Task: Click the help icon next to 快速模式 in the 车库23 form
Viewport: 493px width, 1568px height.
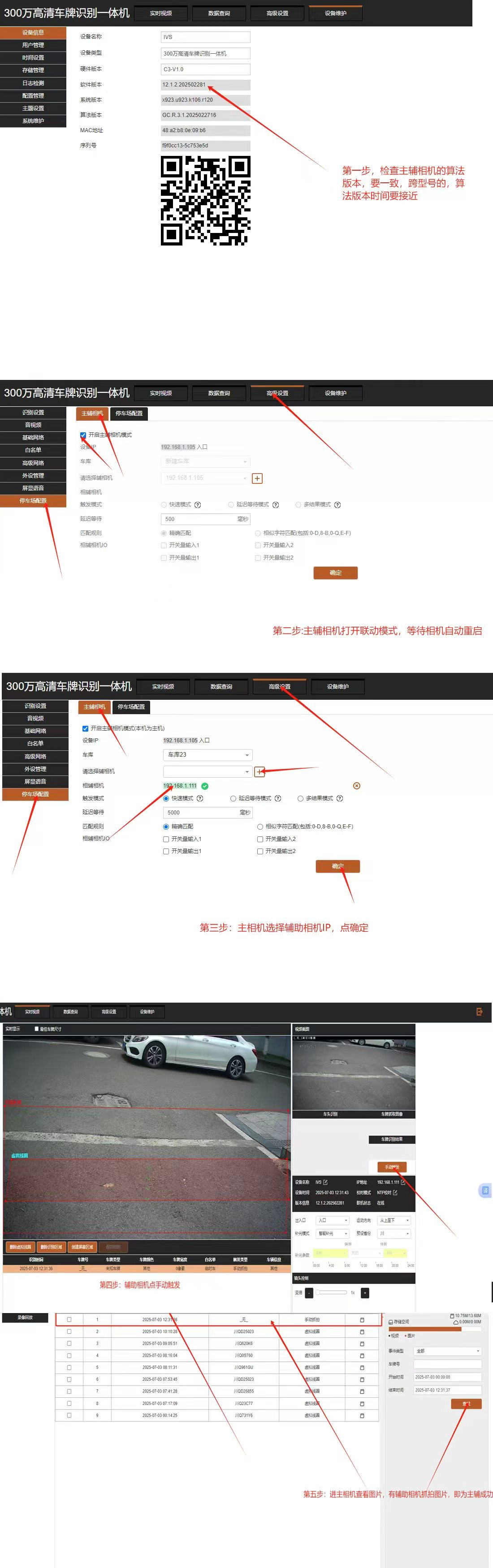Action: 199,799
